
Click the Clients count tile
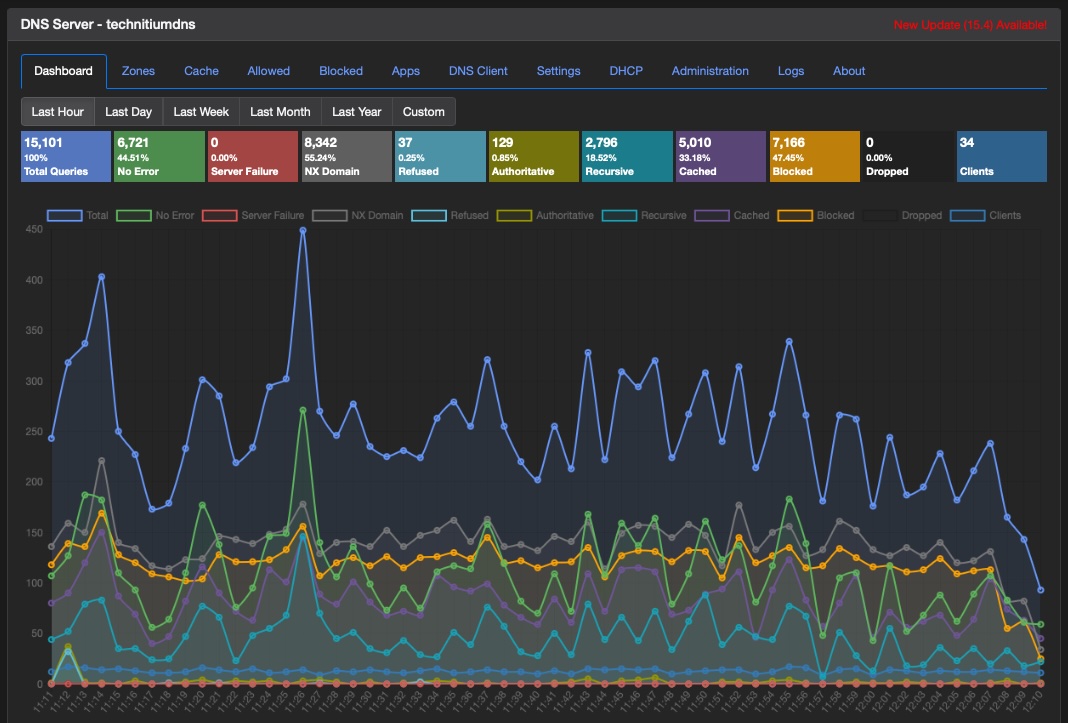1002,157
